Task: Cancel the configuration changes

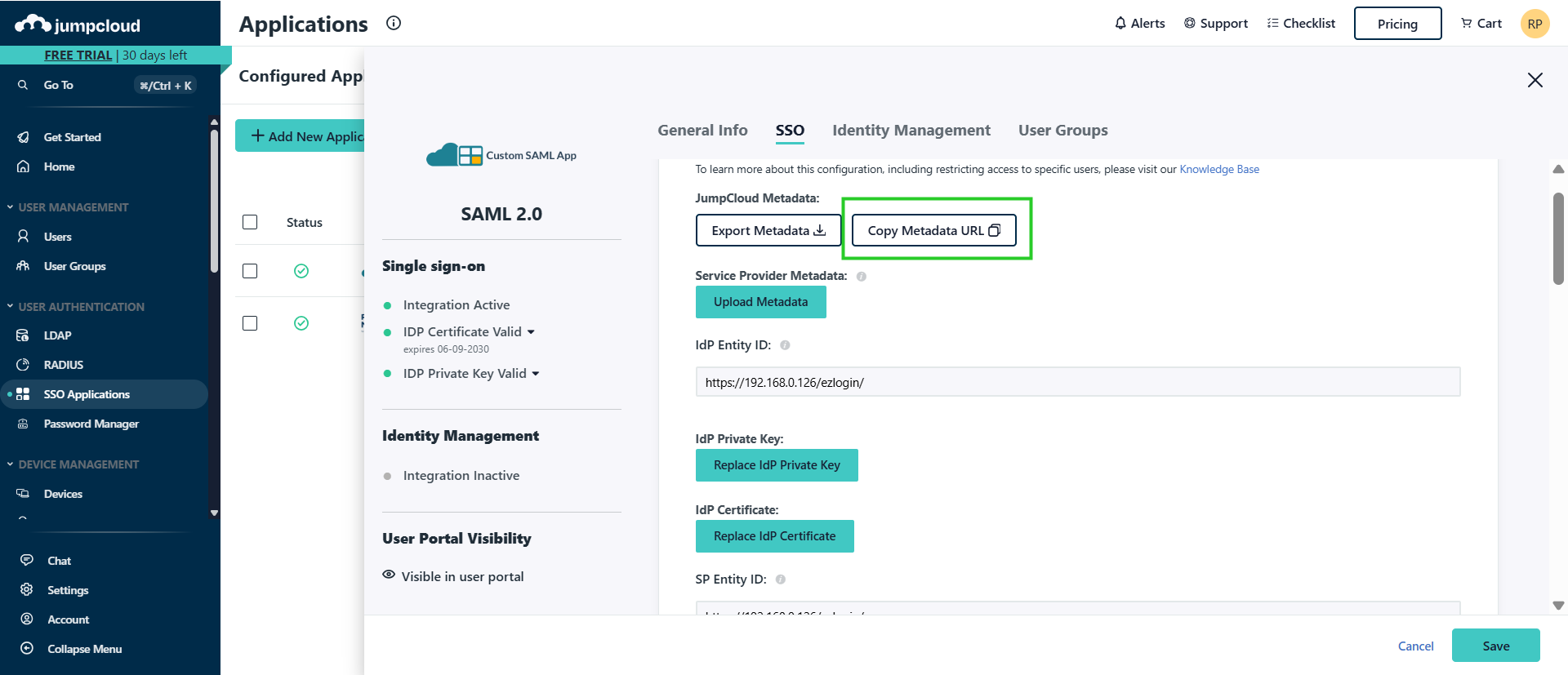Action: tap(1415, 646)
